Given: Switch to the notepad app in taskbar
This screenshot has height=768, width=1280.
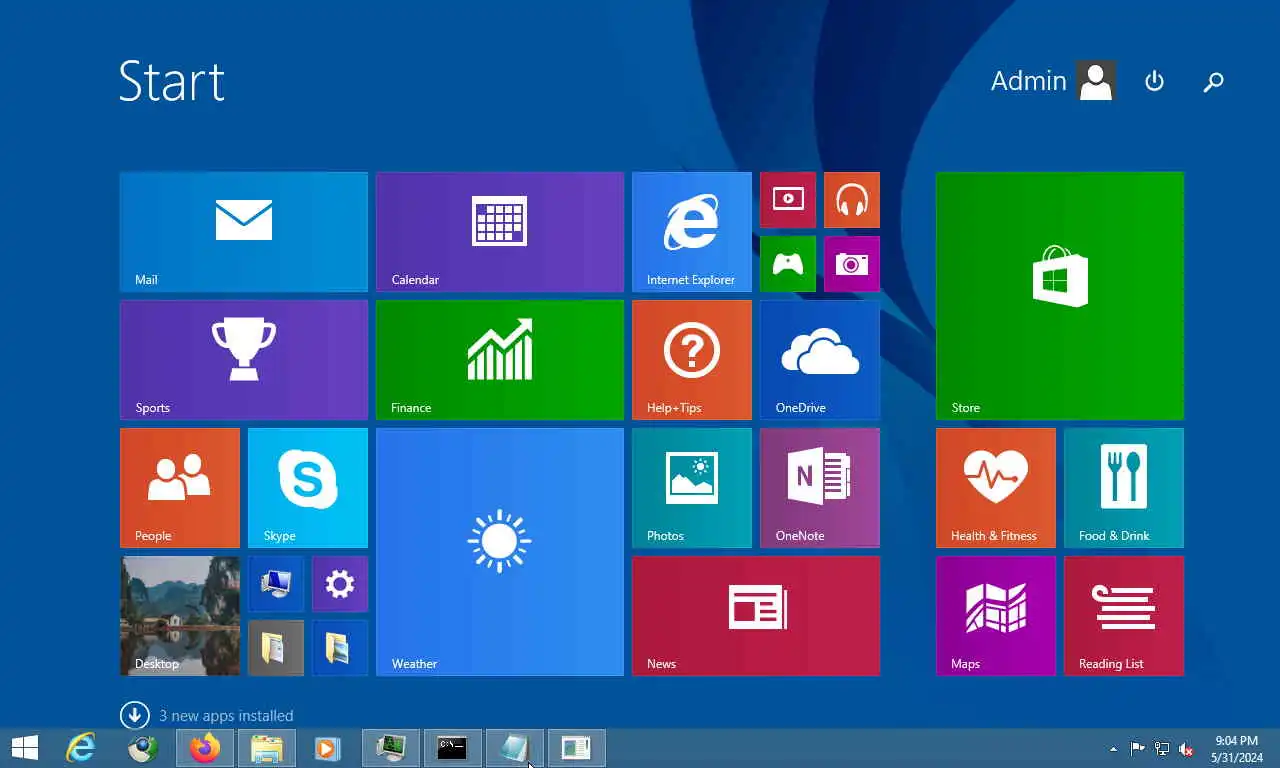Looking at the screenshot, I should [x=514, y=748].
